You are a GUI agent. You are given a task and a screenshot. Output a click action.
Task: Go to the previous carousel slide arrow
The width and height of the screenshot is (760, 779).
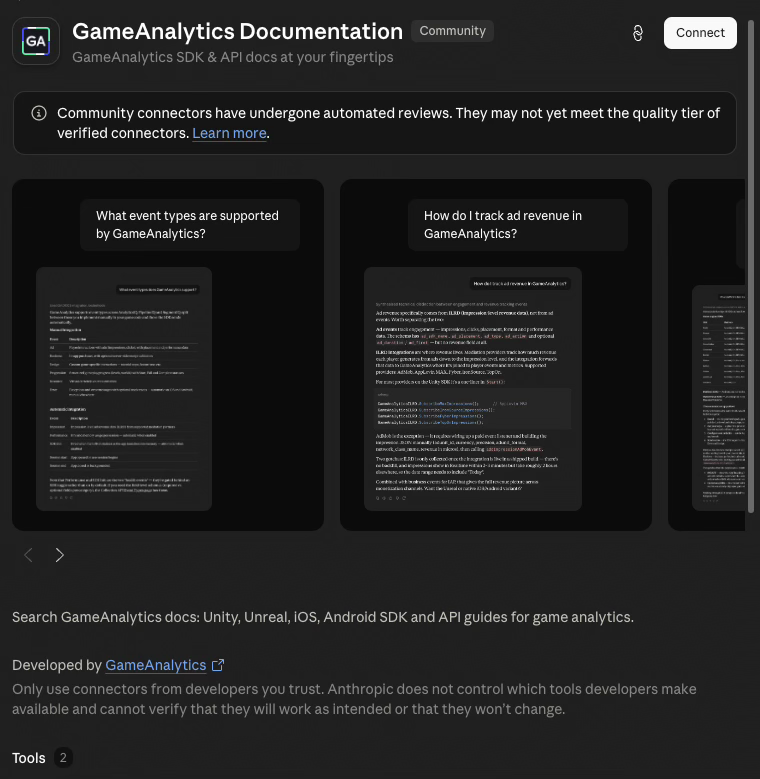[x=28, y=555]
